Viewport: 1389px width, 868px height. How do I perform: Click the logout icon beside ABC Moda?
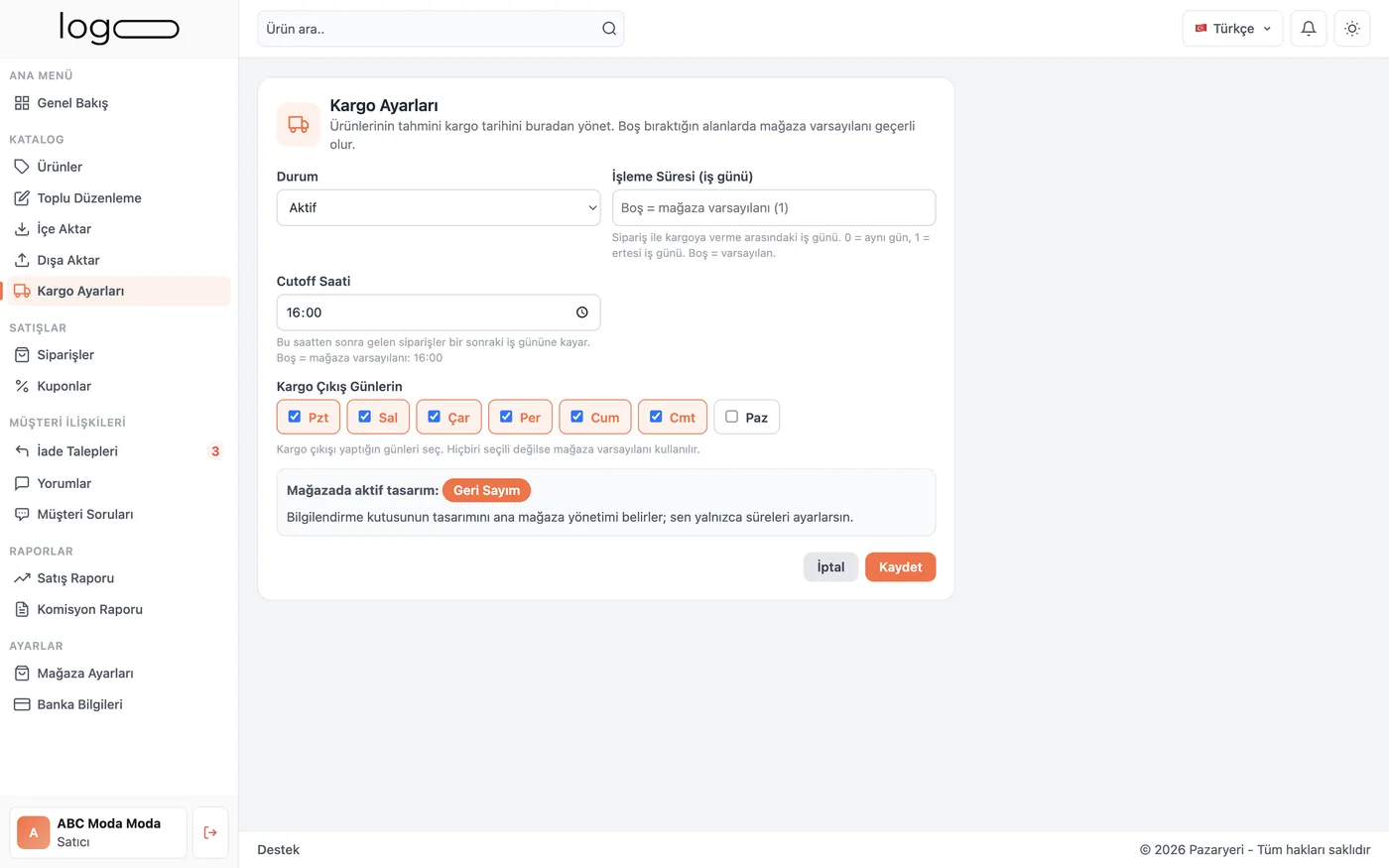click(x=210, y=832)
